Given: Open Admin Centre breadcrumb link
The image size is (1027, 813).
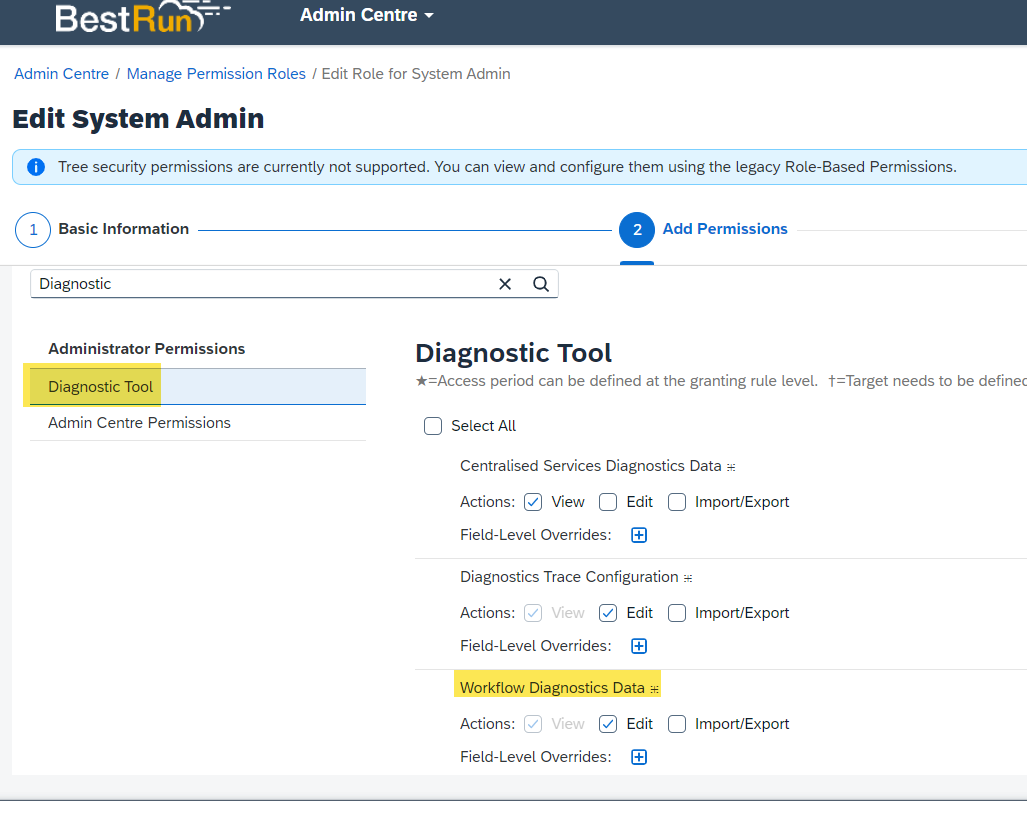Looking at the screenshot, I should click(62, 74).
